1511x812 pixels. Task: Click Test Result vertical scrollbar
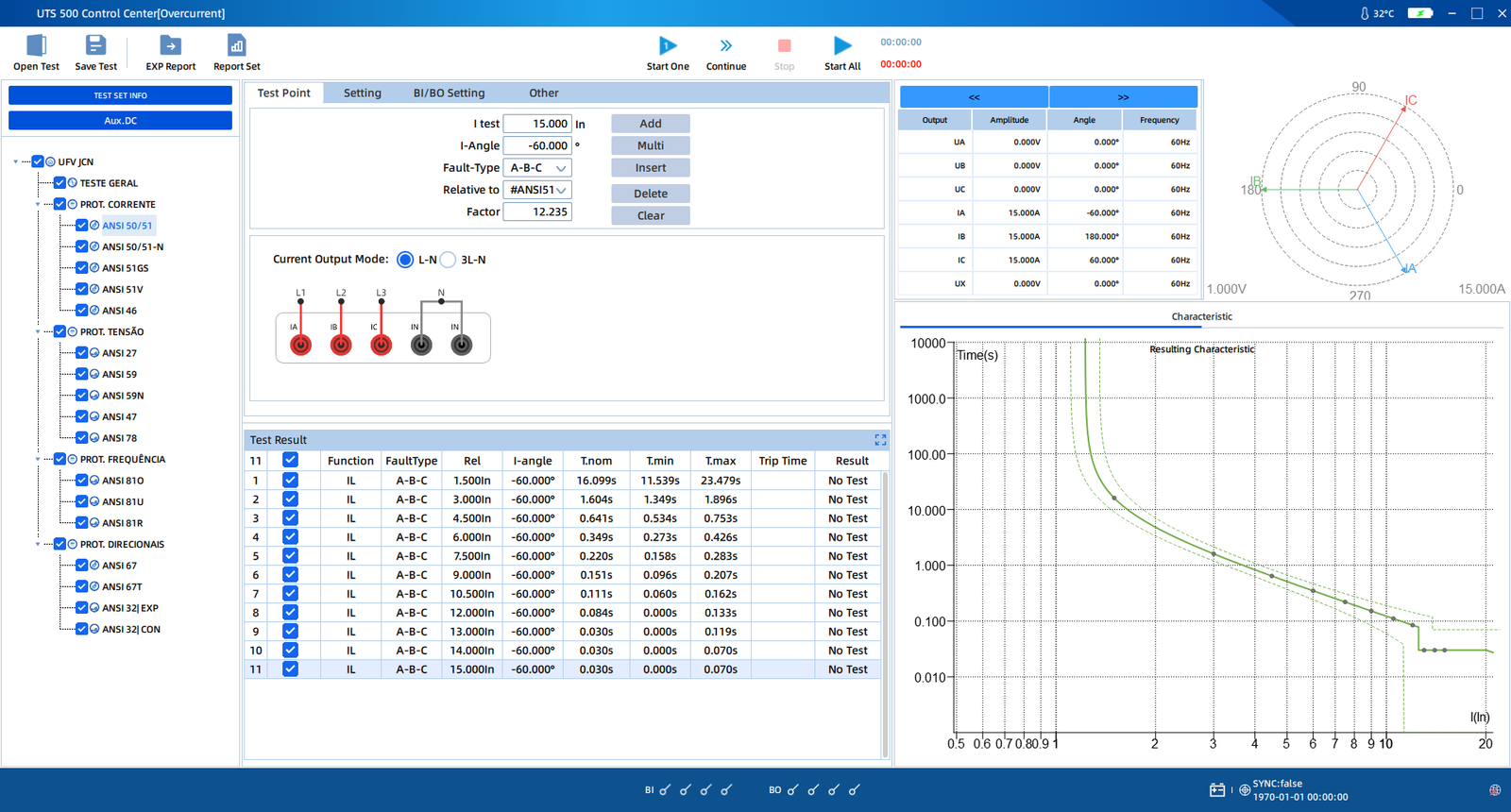885,614
